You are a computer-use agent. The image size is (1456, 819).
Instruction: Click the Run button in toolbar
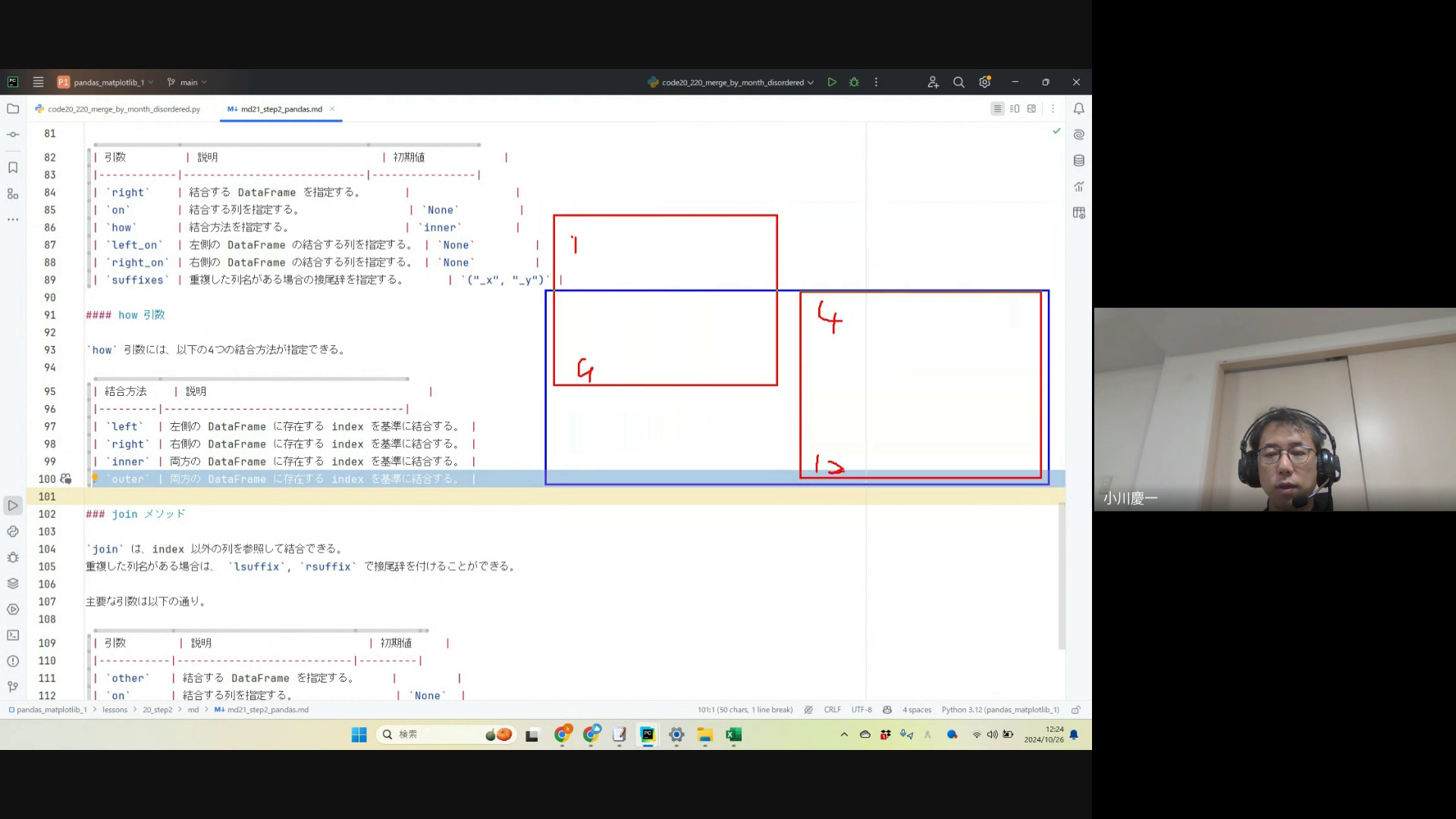click(x=832, y=82)
